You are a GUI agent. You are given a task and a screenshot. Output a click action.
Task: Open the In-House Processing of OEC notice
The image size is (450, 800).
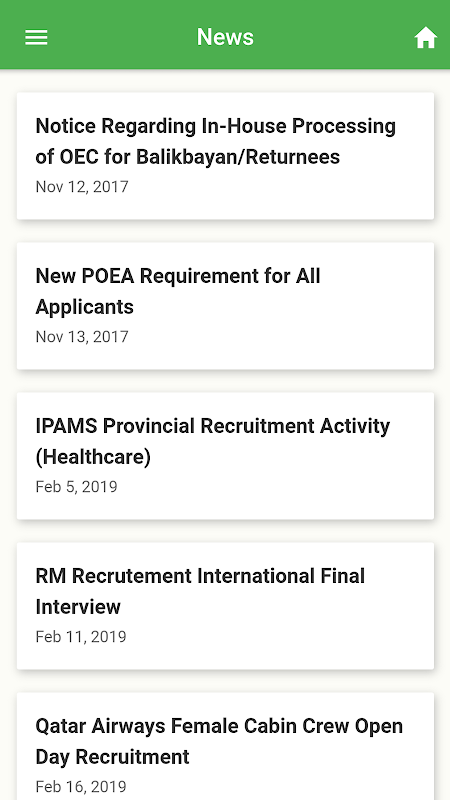click(x=226, y=156)
